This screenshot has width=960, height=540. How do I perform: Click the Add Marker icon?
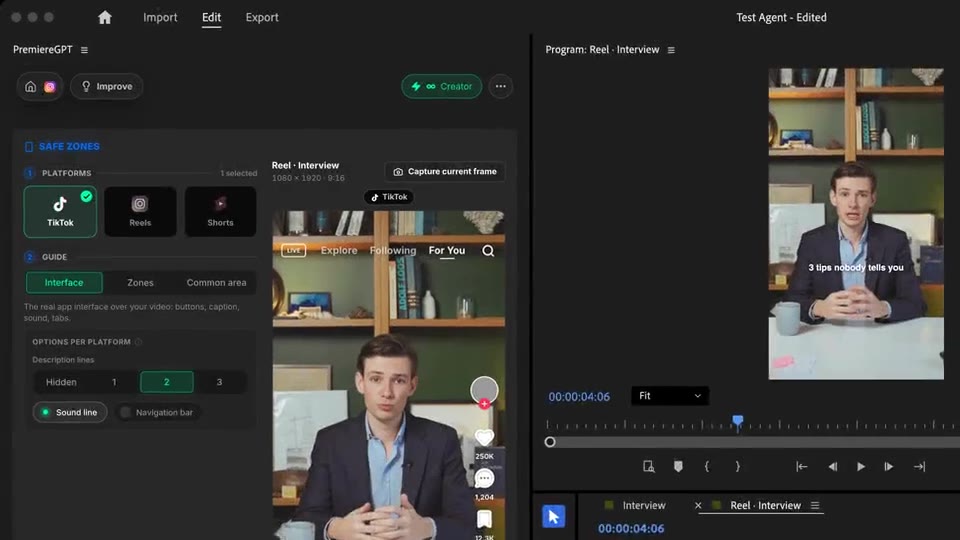click(x=678, y=467)
